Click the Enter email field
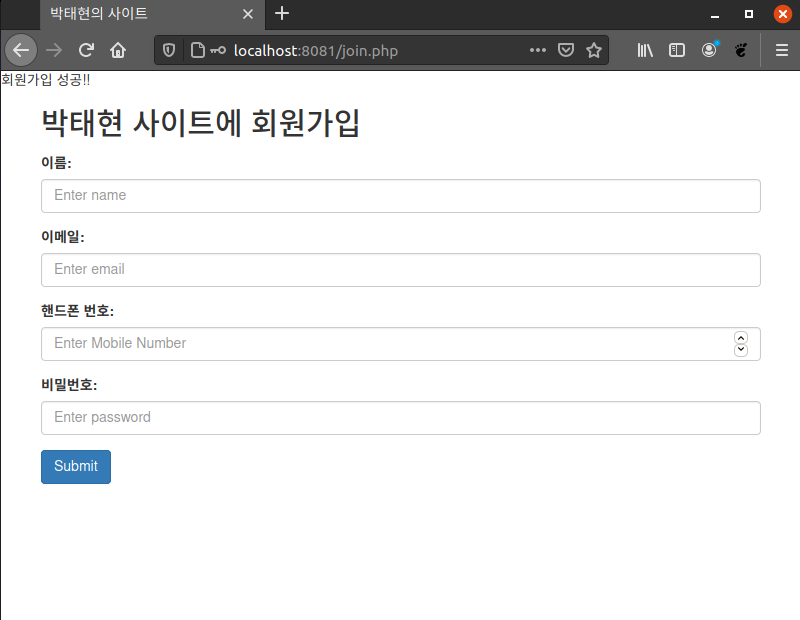 pyautogui.click(x=401, y=270)
